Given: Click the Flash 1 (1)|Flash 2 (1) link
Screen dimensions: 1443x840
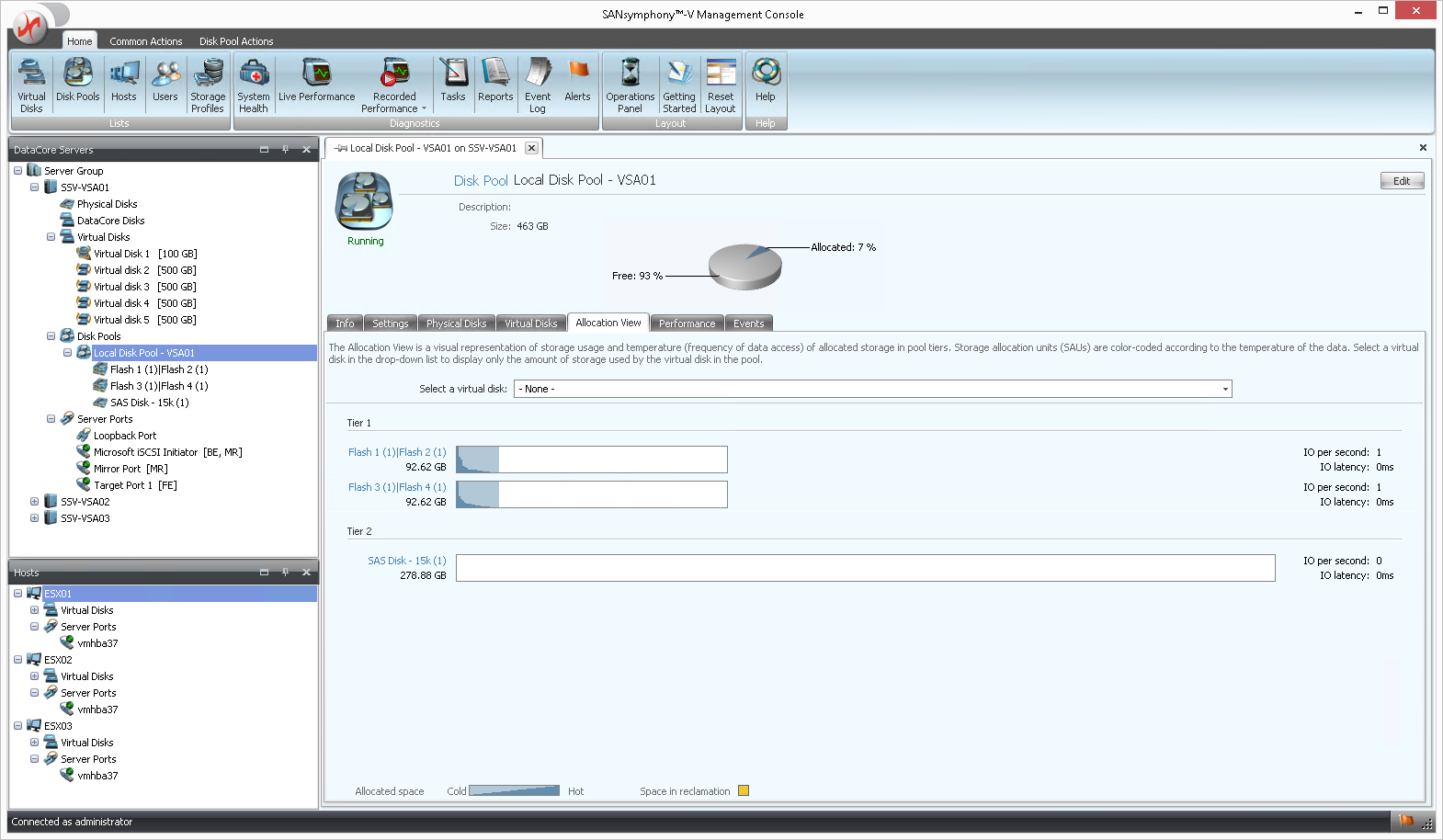Looking at the screenshot, I should coord(396,452).
